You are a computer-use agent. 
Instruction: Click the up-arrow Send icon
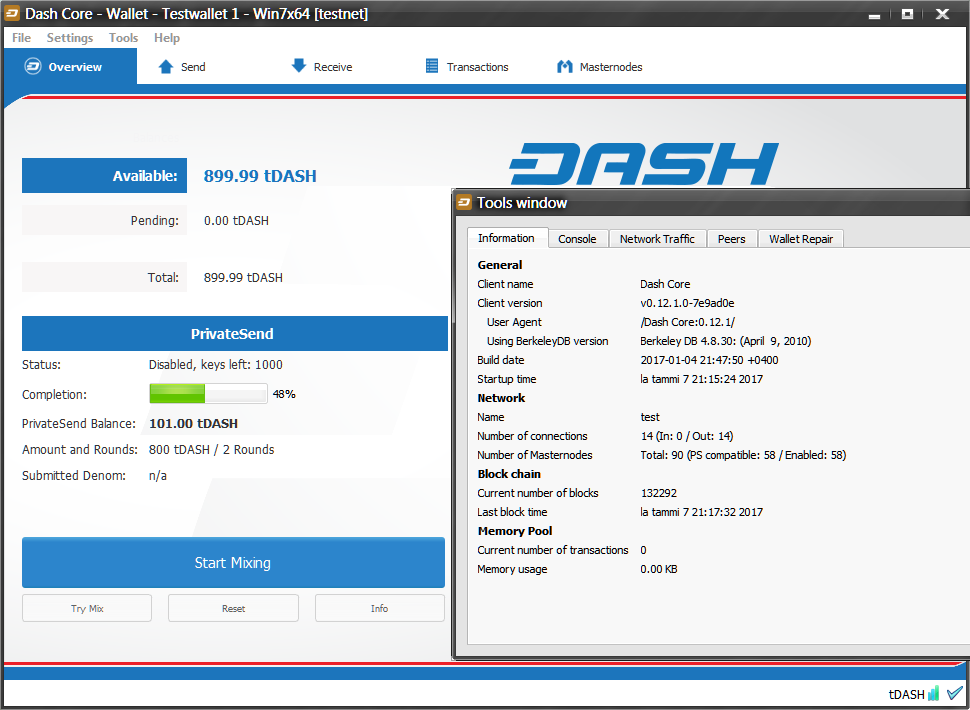(x=165, y=67)
